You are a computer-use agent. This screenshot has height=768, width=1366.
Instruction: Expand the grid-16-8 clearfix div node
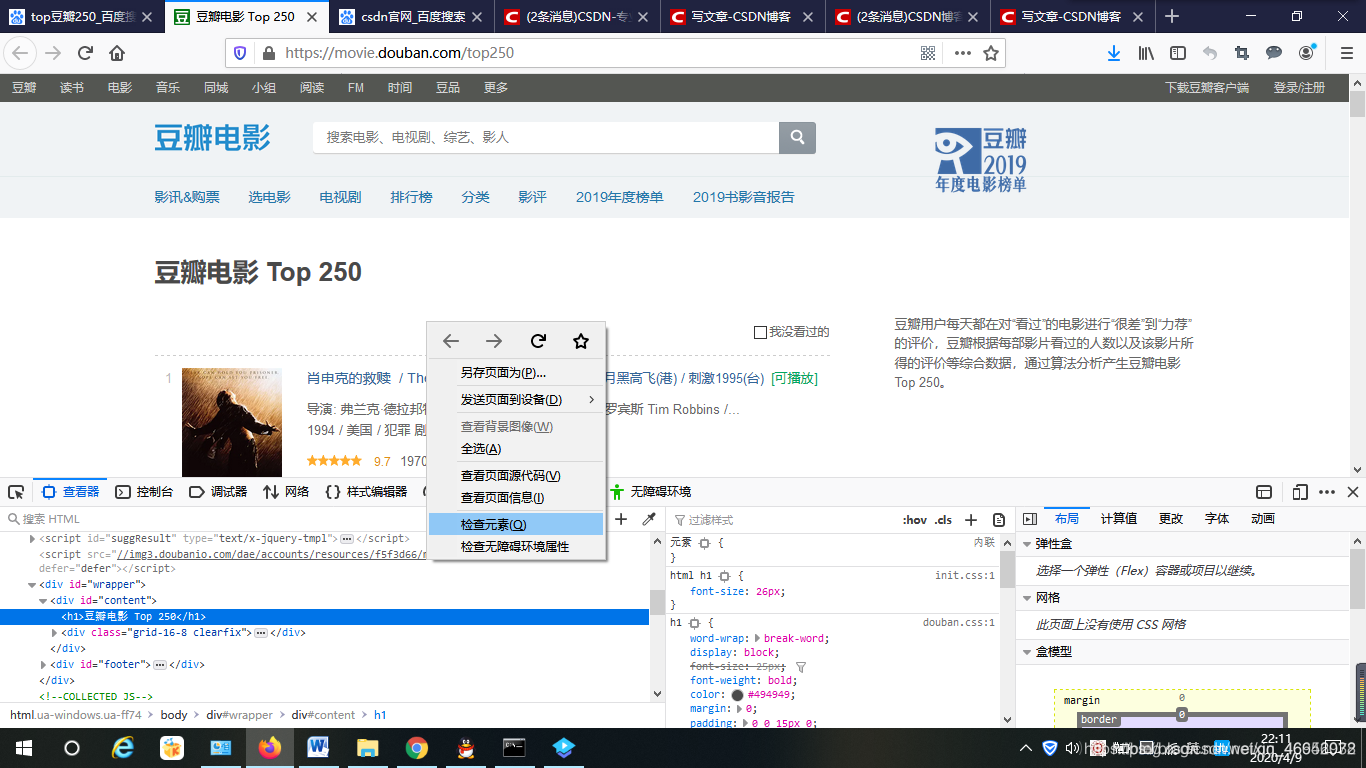point(54,633)
